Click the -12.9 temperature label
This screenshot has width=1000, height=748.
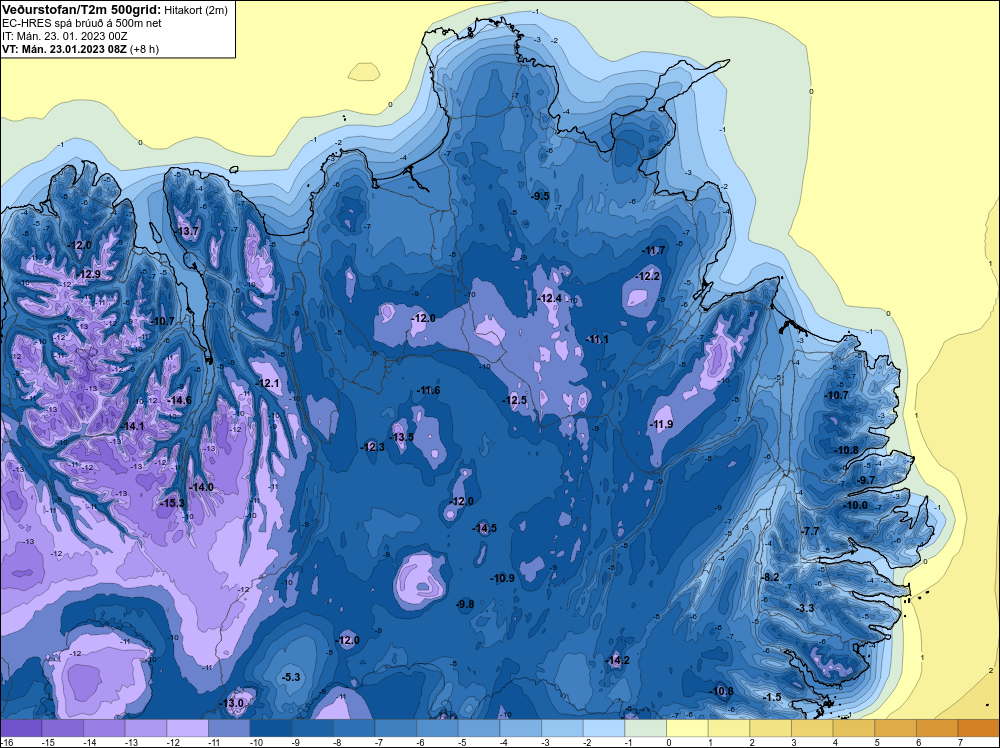tap(89, 274)
